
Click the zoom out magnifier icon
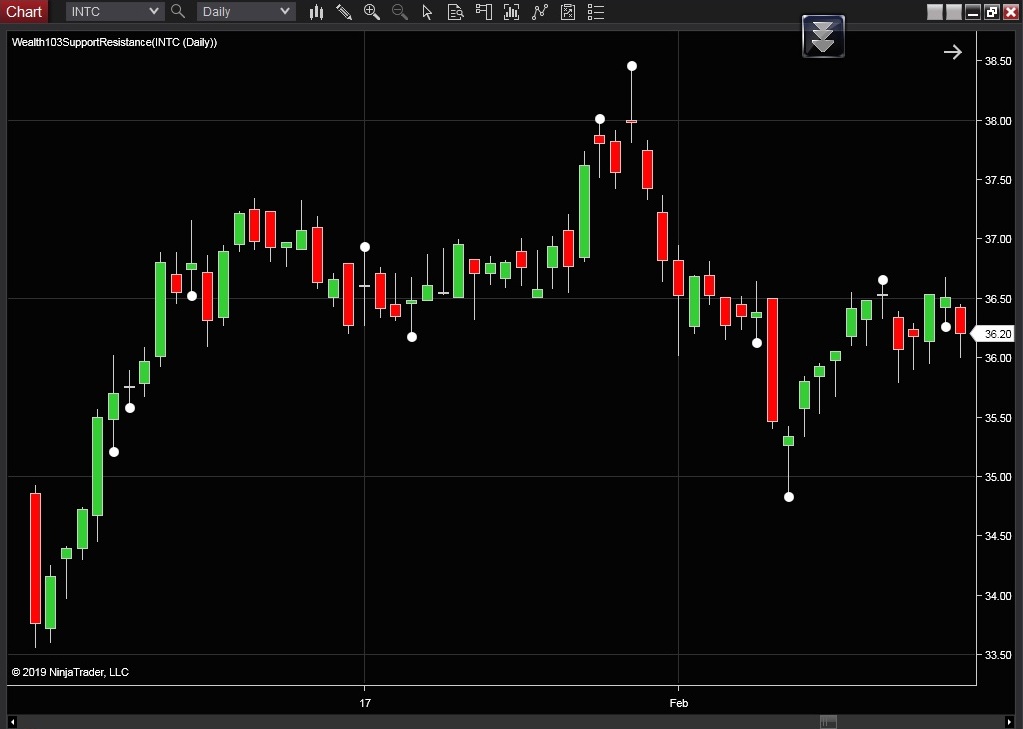point(400,12)
